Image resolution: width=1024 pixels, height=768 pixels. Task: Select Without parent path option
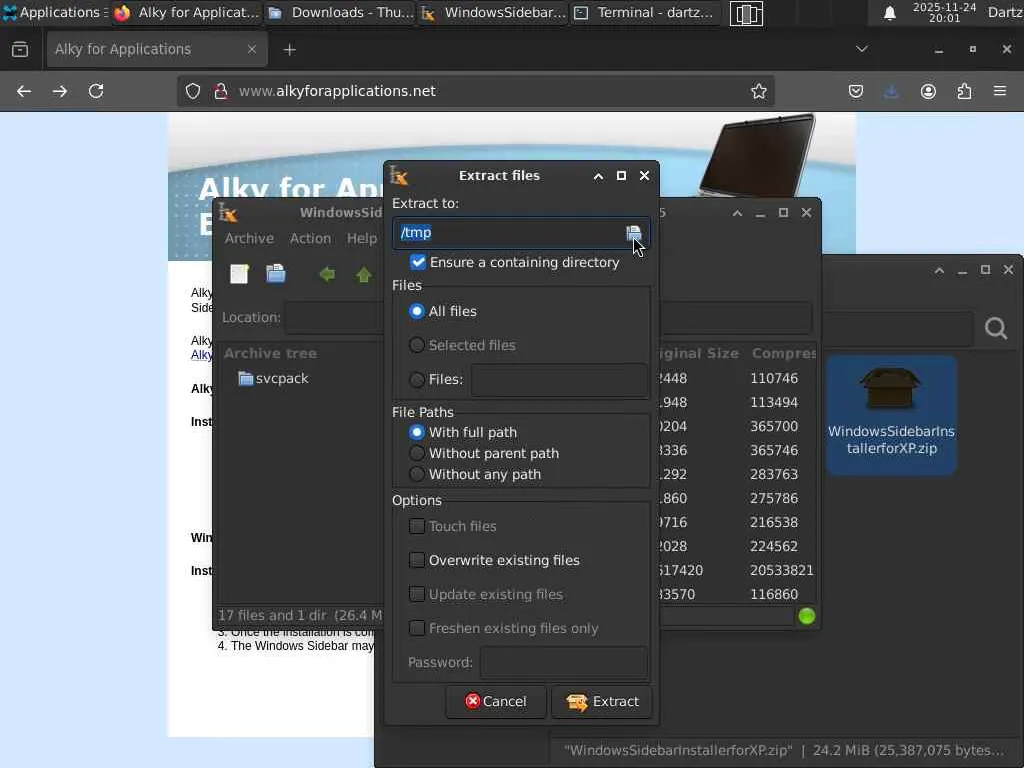(417, 453)
